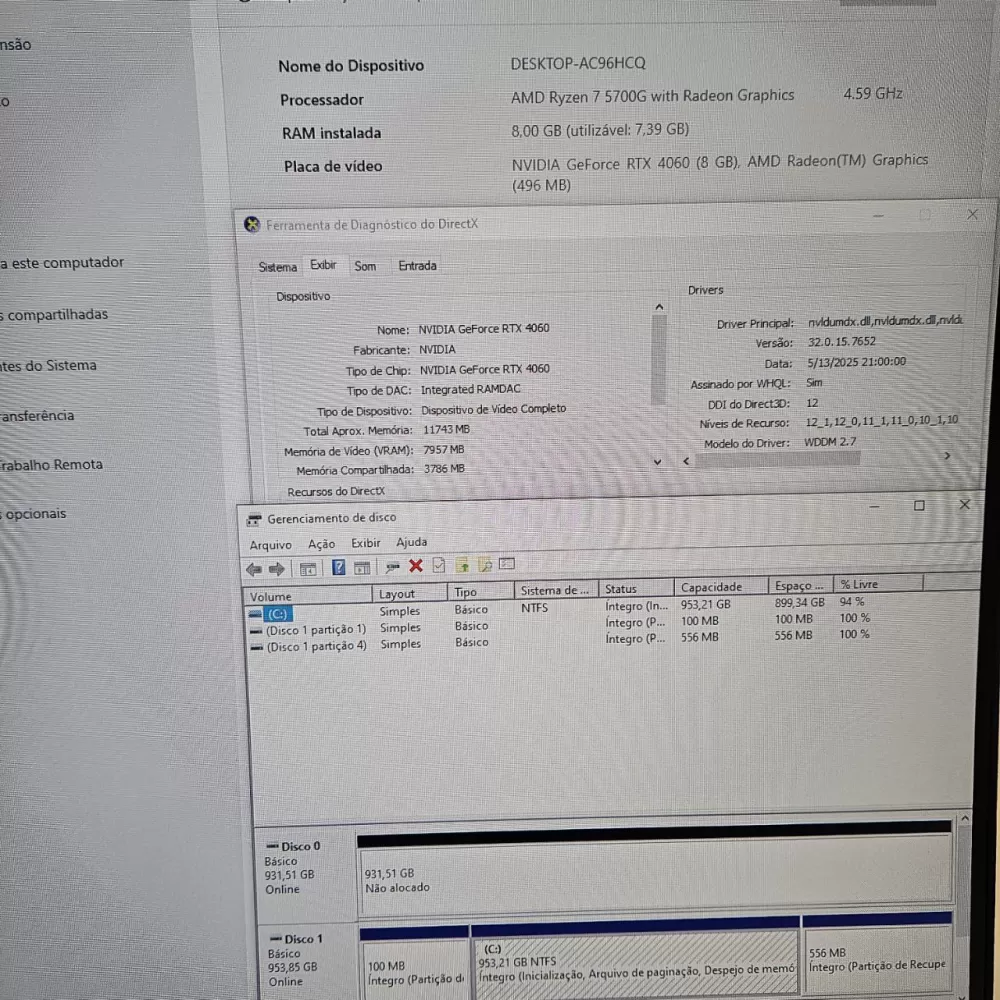Click the 7957 MB VRAM value

[x=444, y=450]
